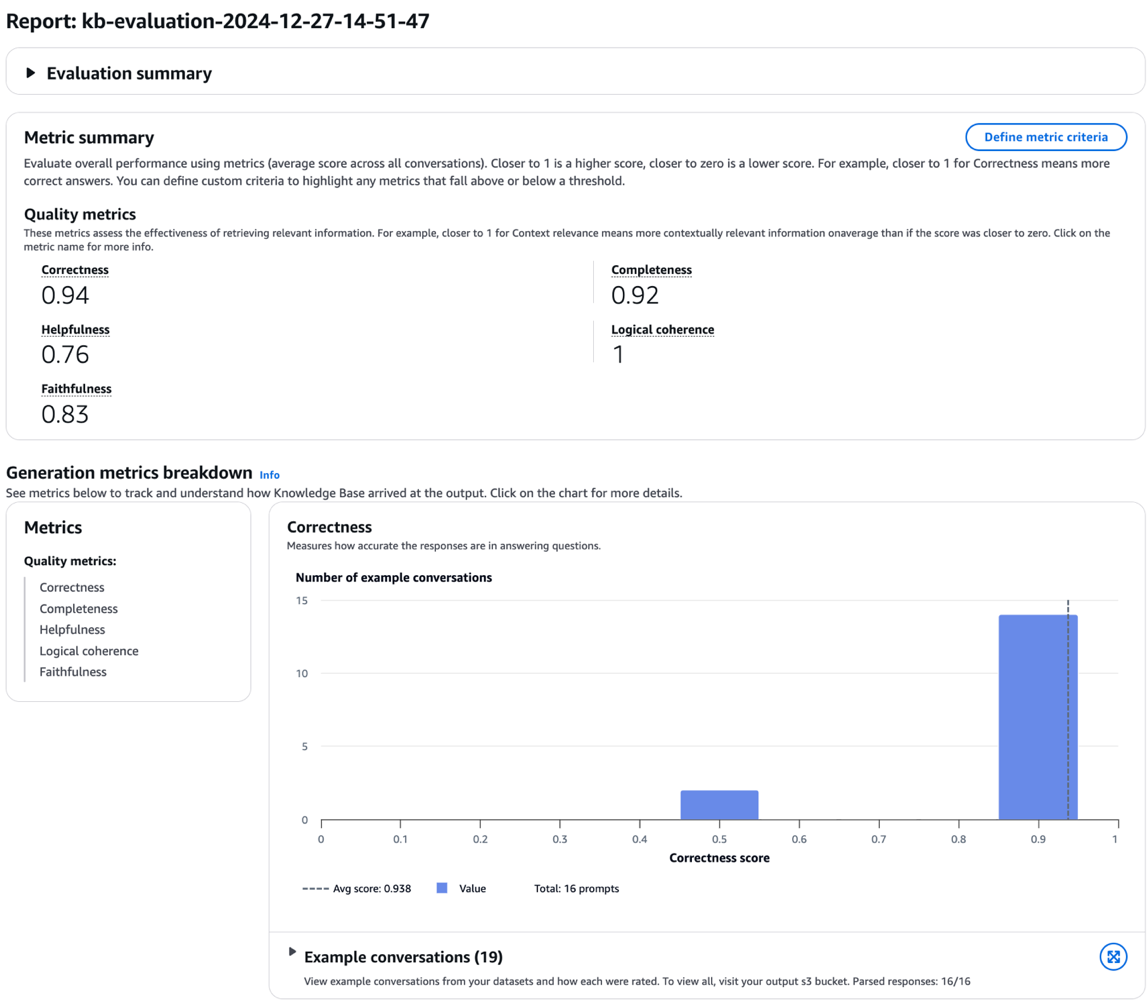The width and height of the screenshot is (1147, 1000).
Task: Open the Logical coherence metric name in Metric summary
Action: 662,329
